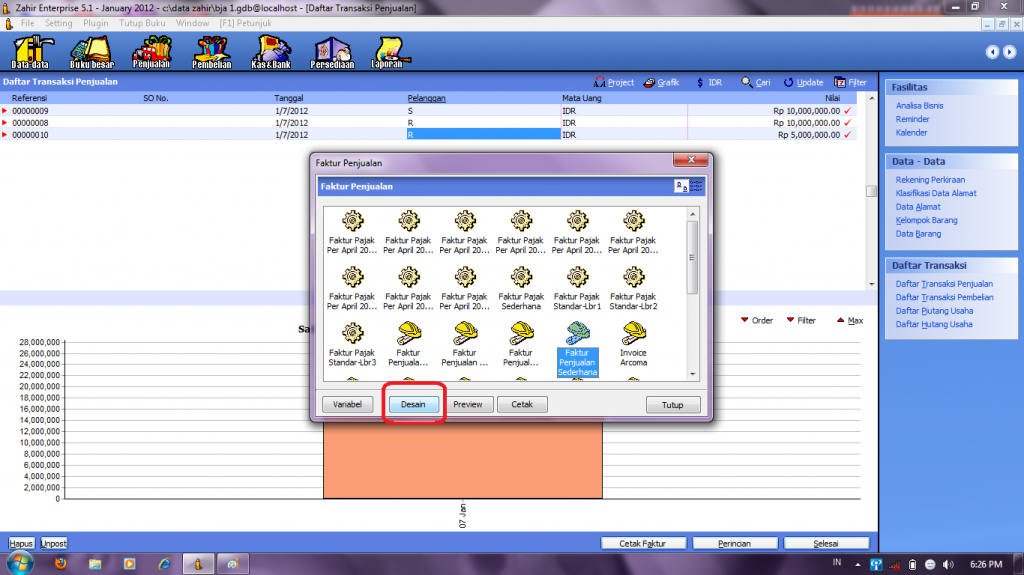Open the Analisa Bisnis link
This screenshot has width=1024, height=575.
click(920, 106)
